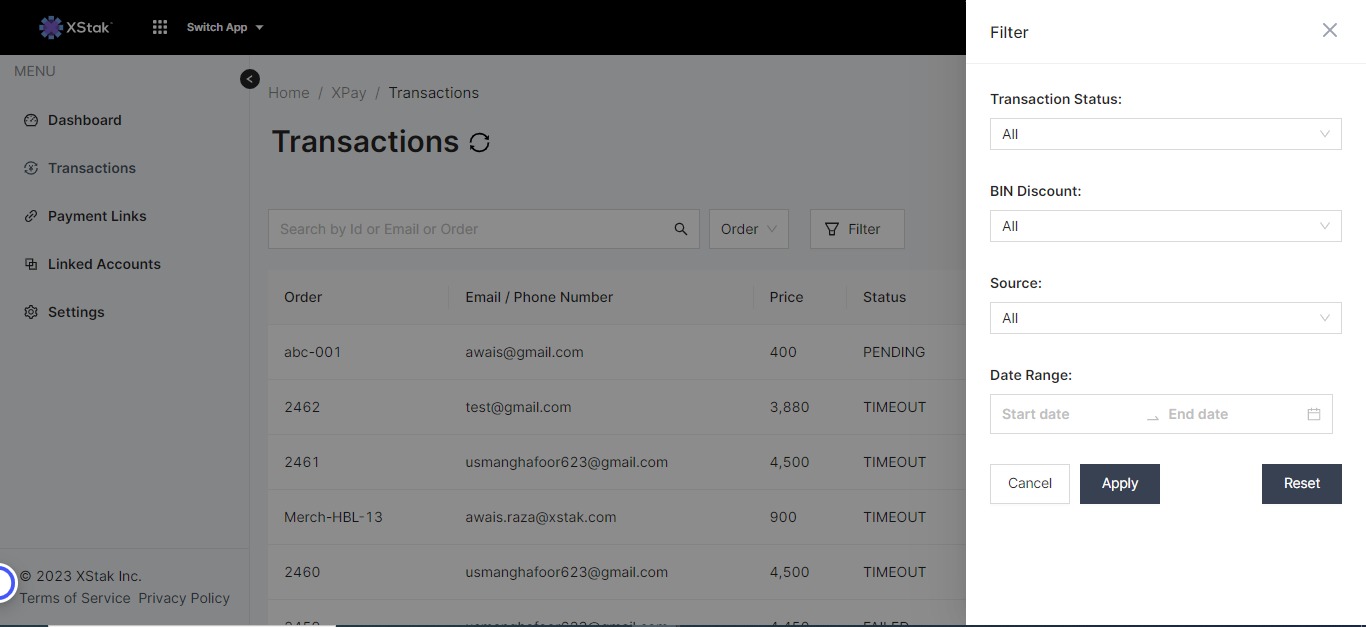
Task: Click the search magnifier icon
Action: point(681,229)
